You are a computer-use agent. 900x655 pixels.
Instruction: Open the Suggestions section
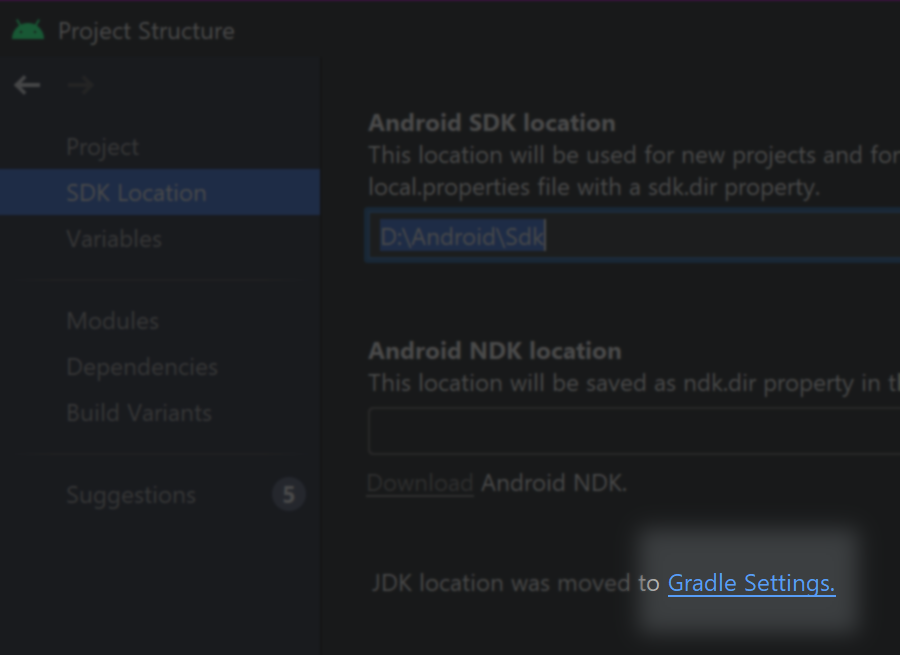(131, 495)
